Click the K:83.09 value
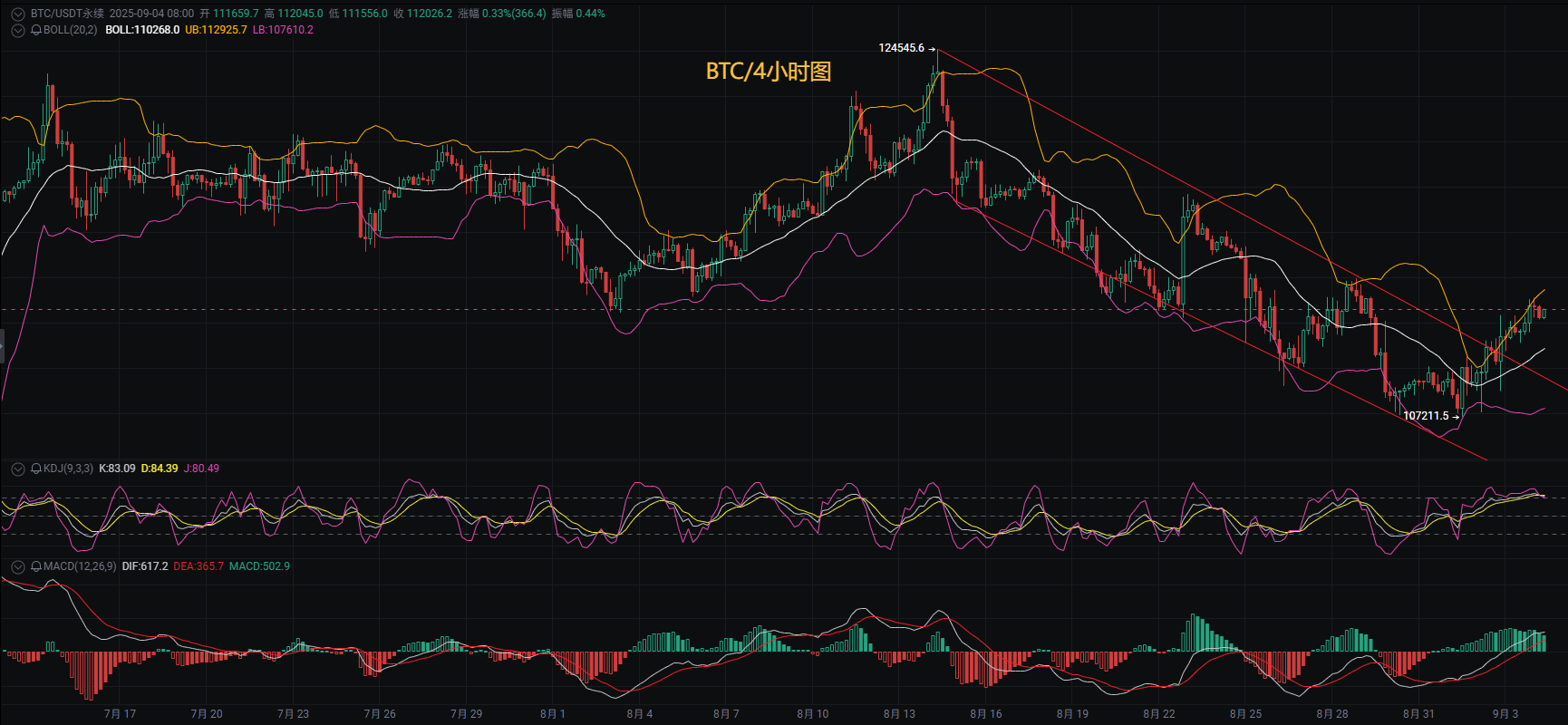Image resolution: width=1568 pixels, height=725 pixels. 117,469
